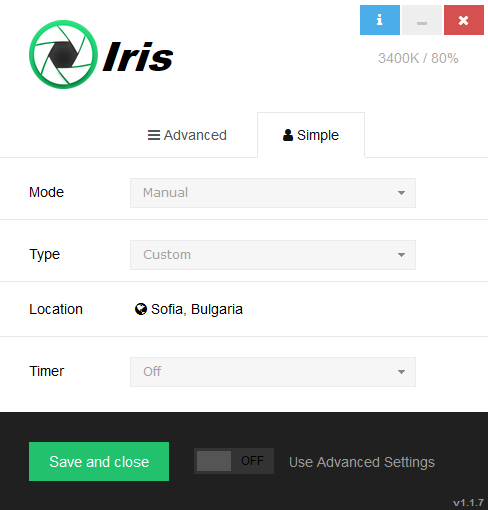Click the v1.1.7 version label
The height and width of the screenshot is (510, 488).
click(468, 503)
